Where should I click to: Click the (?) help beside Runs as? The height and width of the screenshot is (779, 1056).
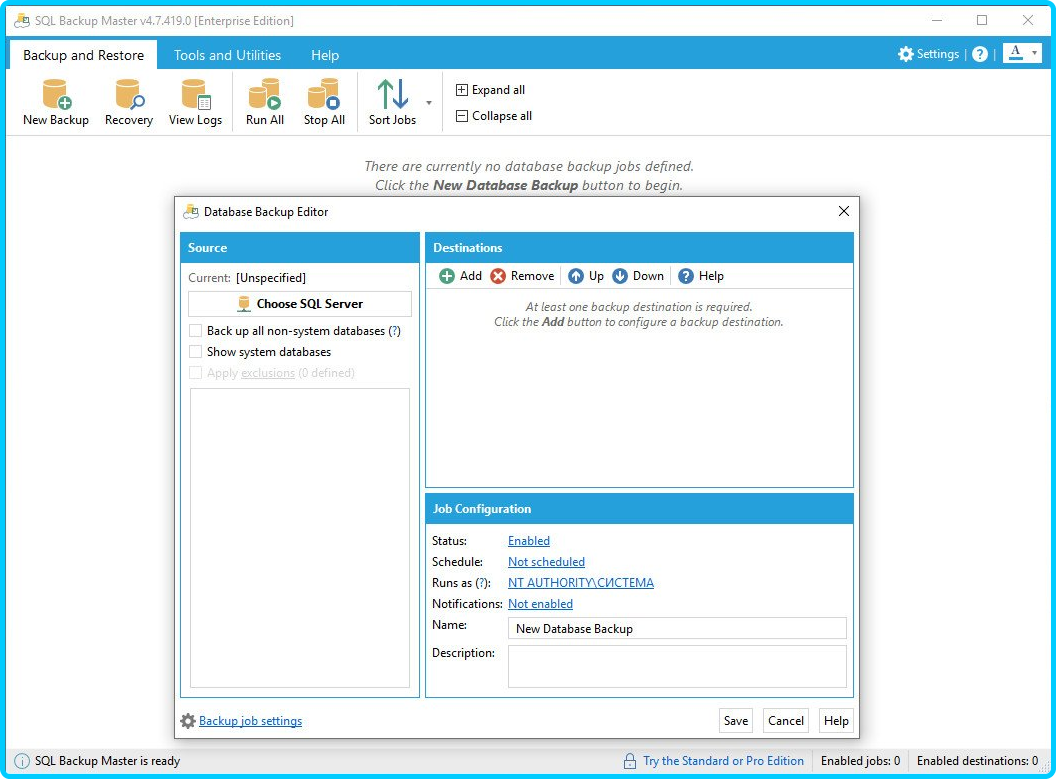[x=482, y=583]
